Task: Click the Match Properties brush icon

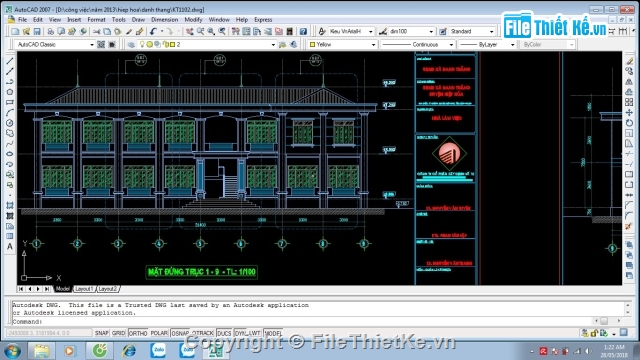Action: pos(129,31)
